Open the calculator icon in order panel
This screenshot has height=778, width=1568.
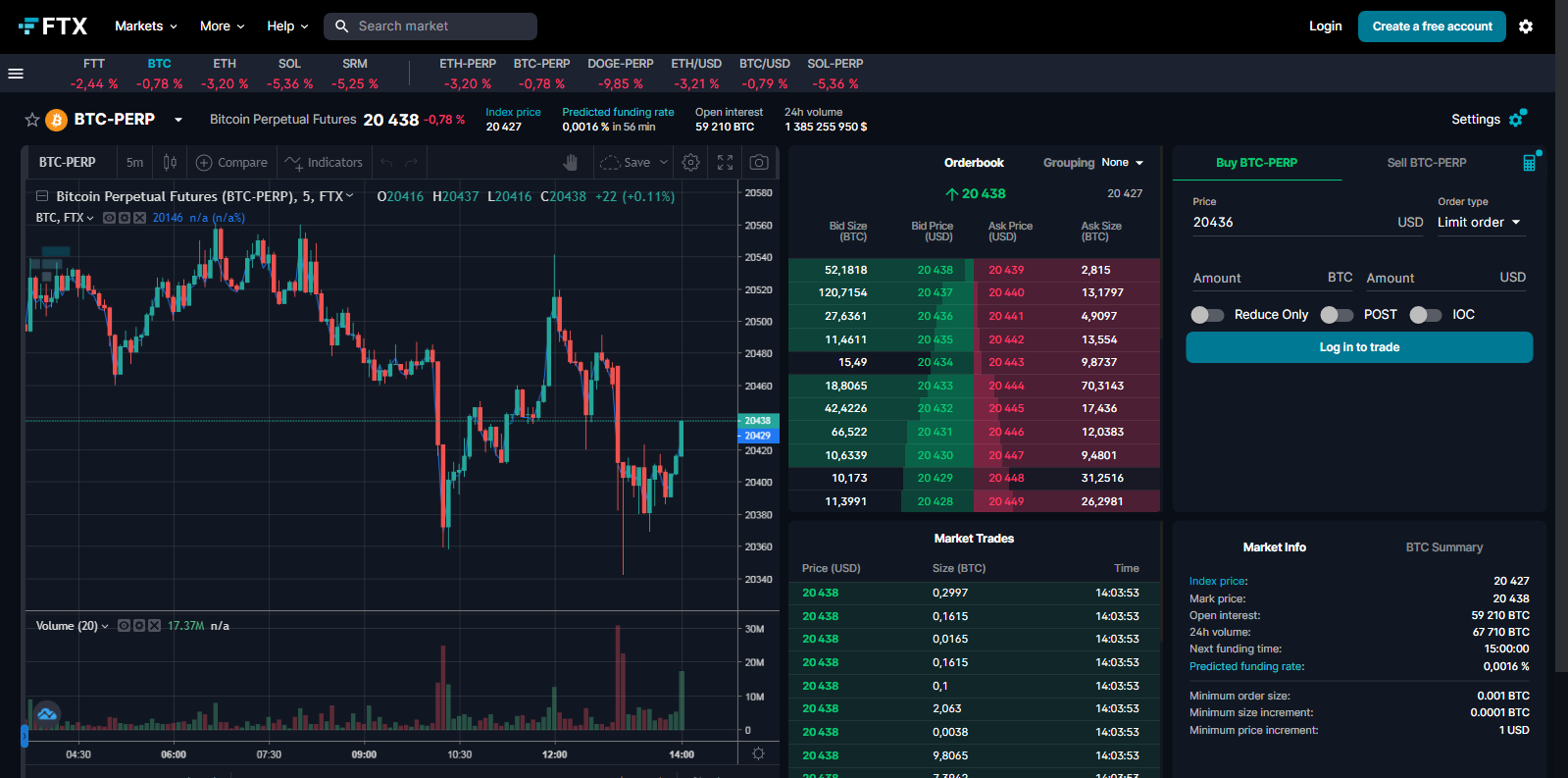point(1530,162)
